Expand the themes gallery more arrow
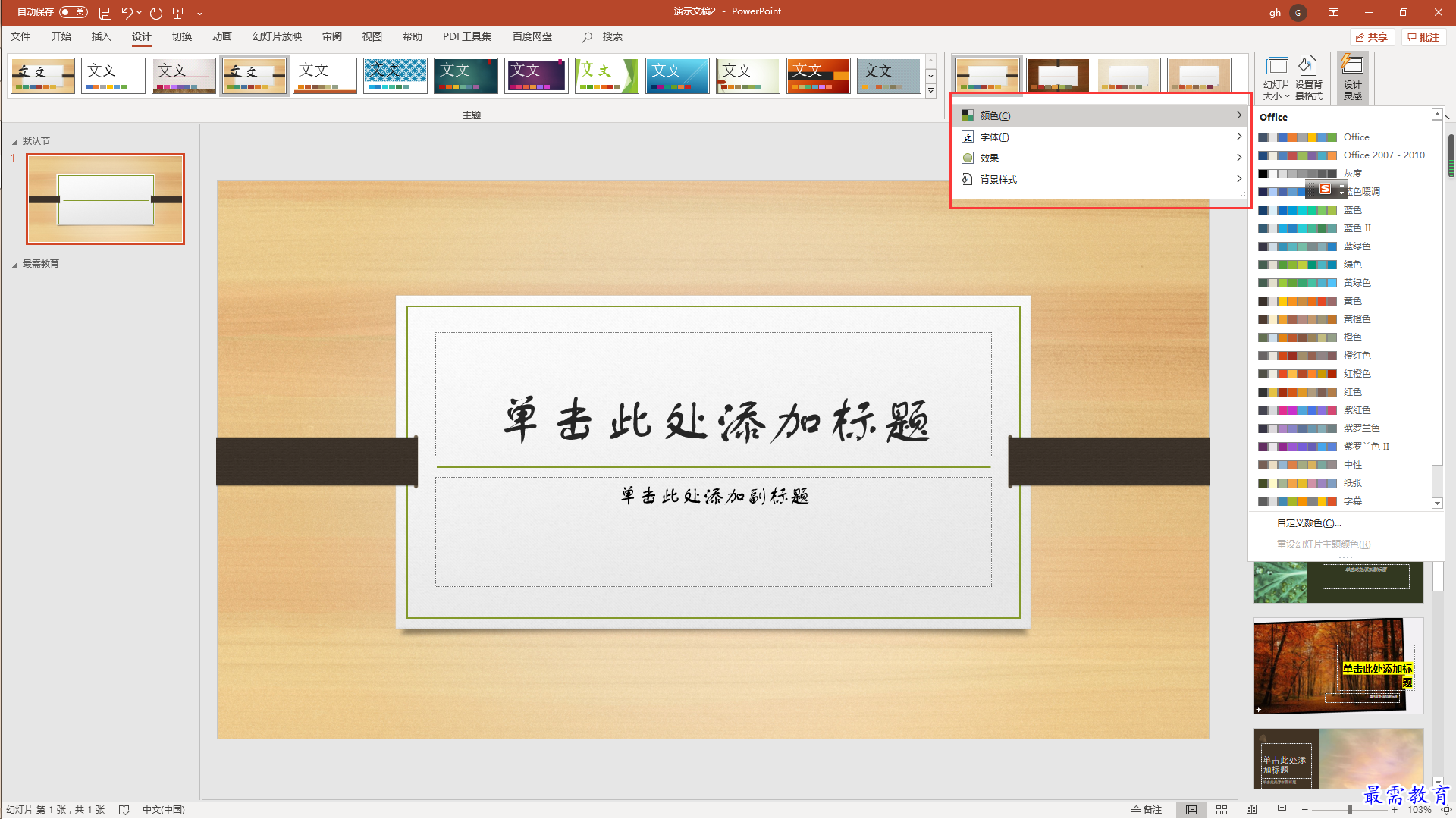Screen dimensions: 1456x819 click(x=930, y=91)
